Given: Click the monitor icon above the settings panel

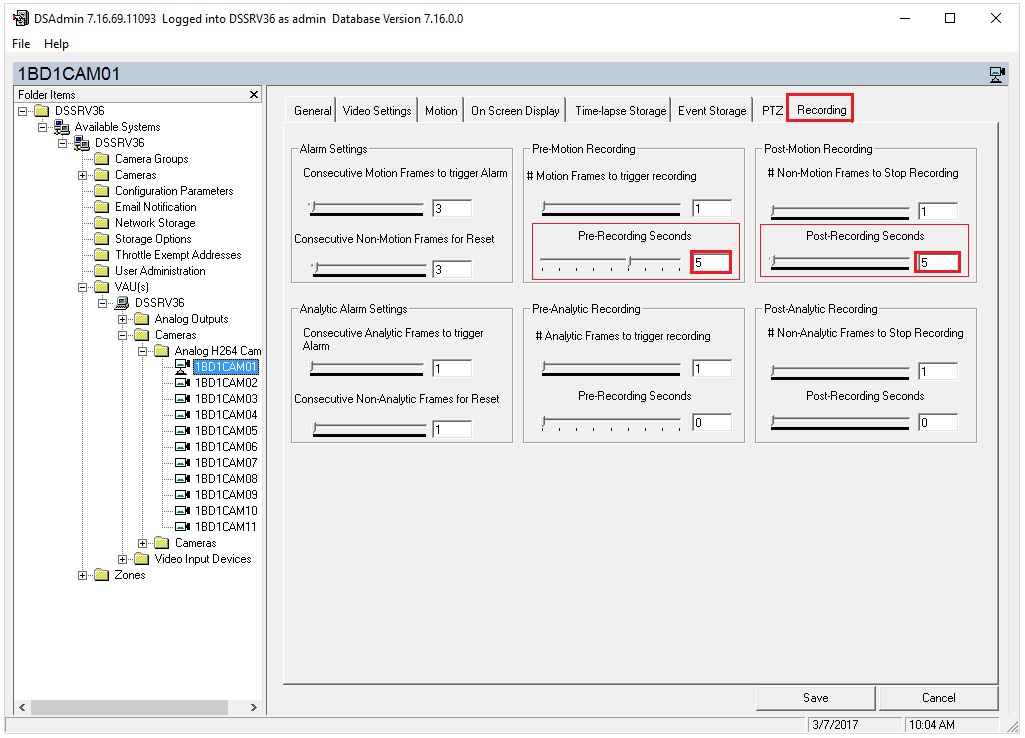Looking at the screenshot, I should [x=995, y=75].
